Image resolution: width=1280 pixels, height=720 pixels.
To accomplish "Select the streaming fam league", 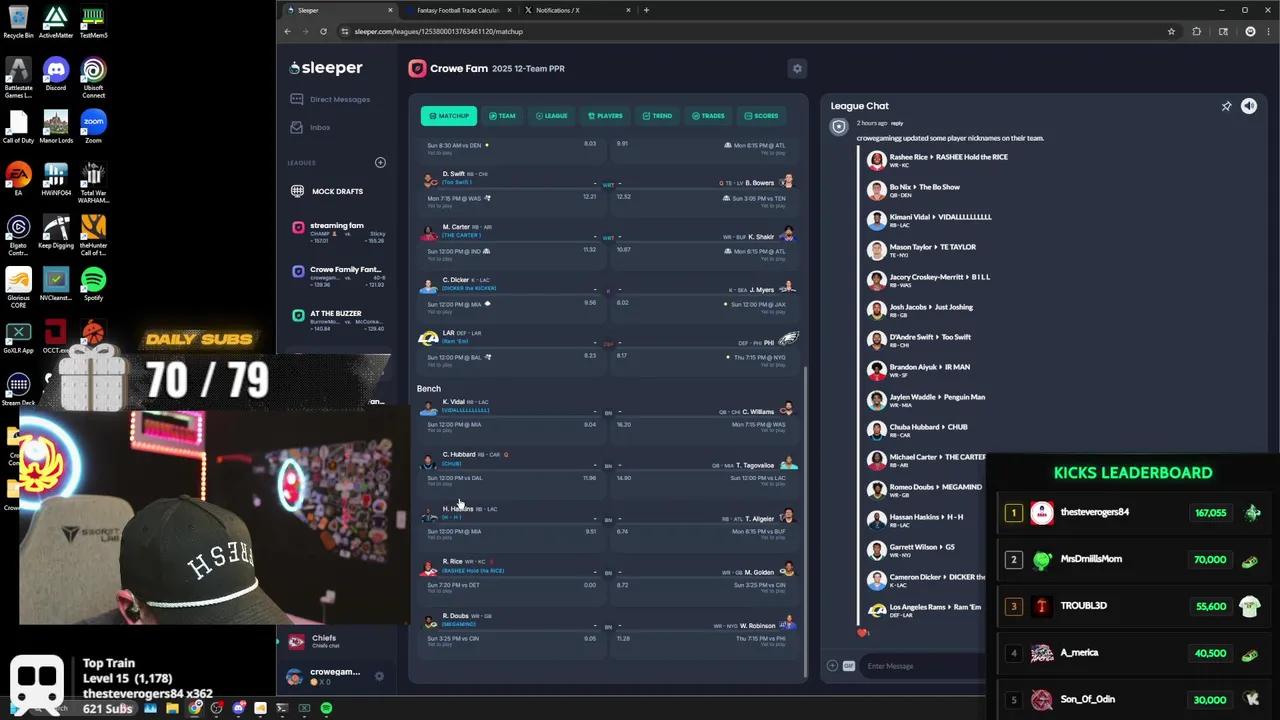I will [338, 231].
